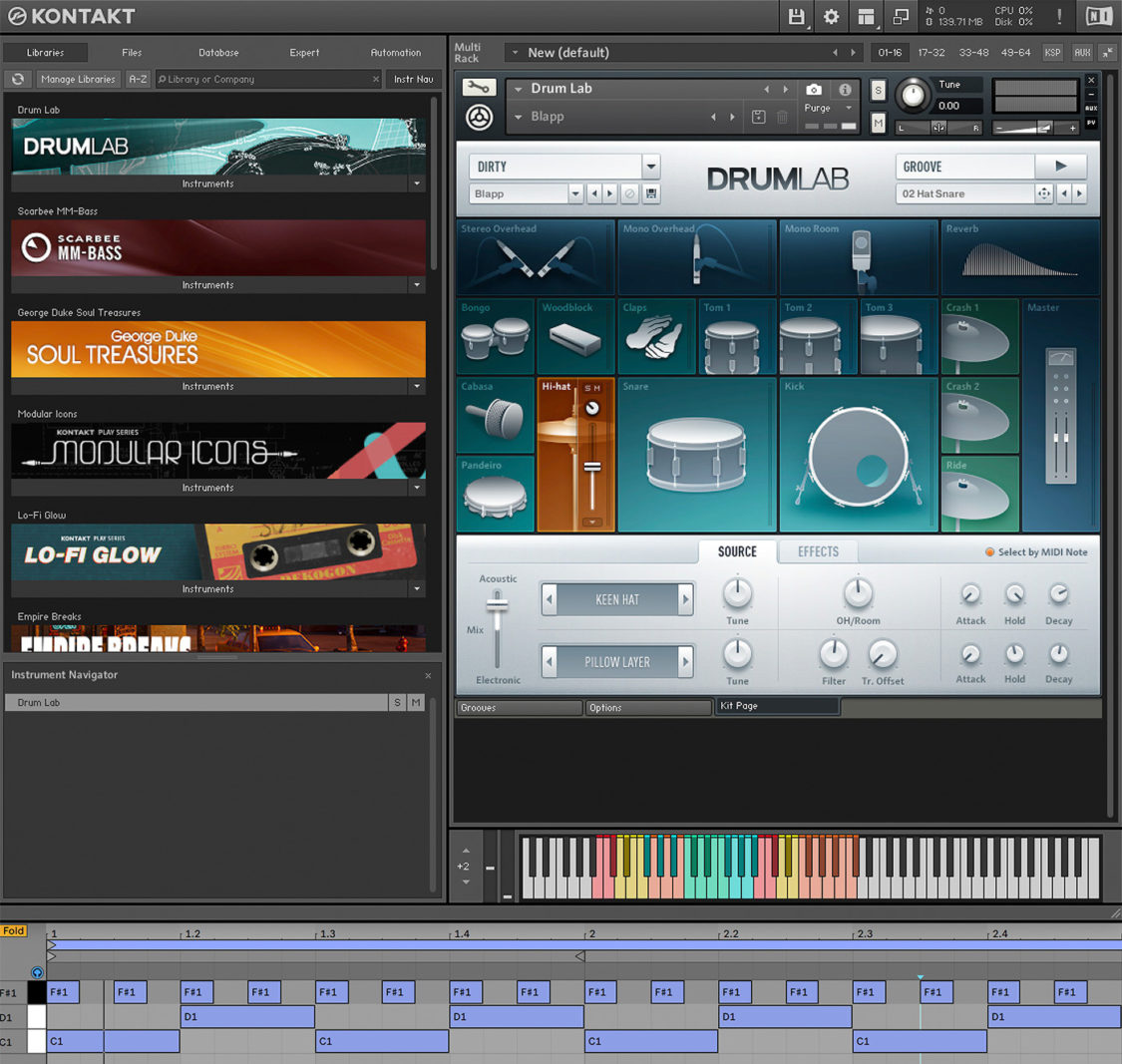Open the DIRTY preset dropdown
Screen dimensions: 1122x1064
click(x=651, y=167)
